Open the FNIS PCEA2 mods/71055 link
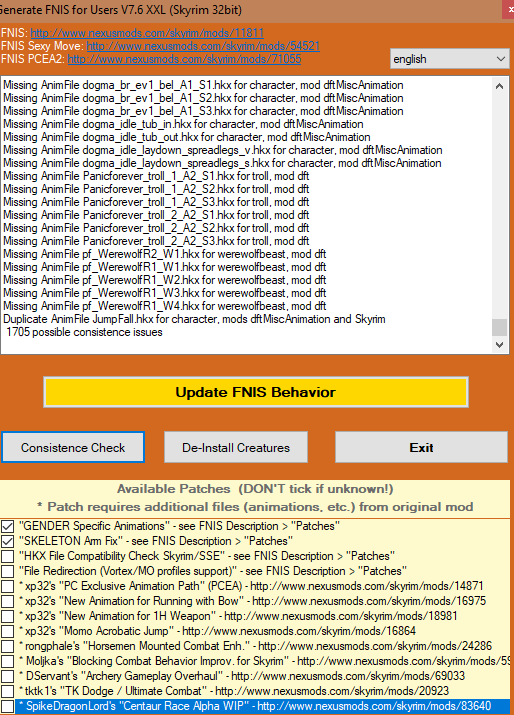The image size is (514, 715). pos(184,59)
